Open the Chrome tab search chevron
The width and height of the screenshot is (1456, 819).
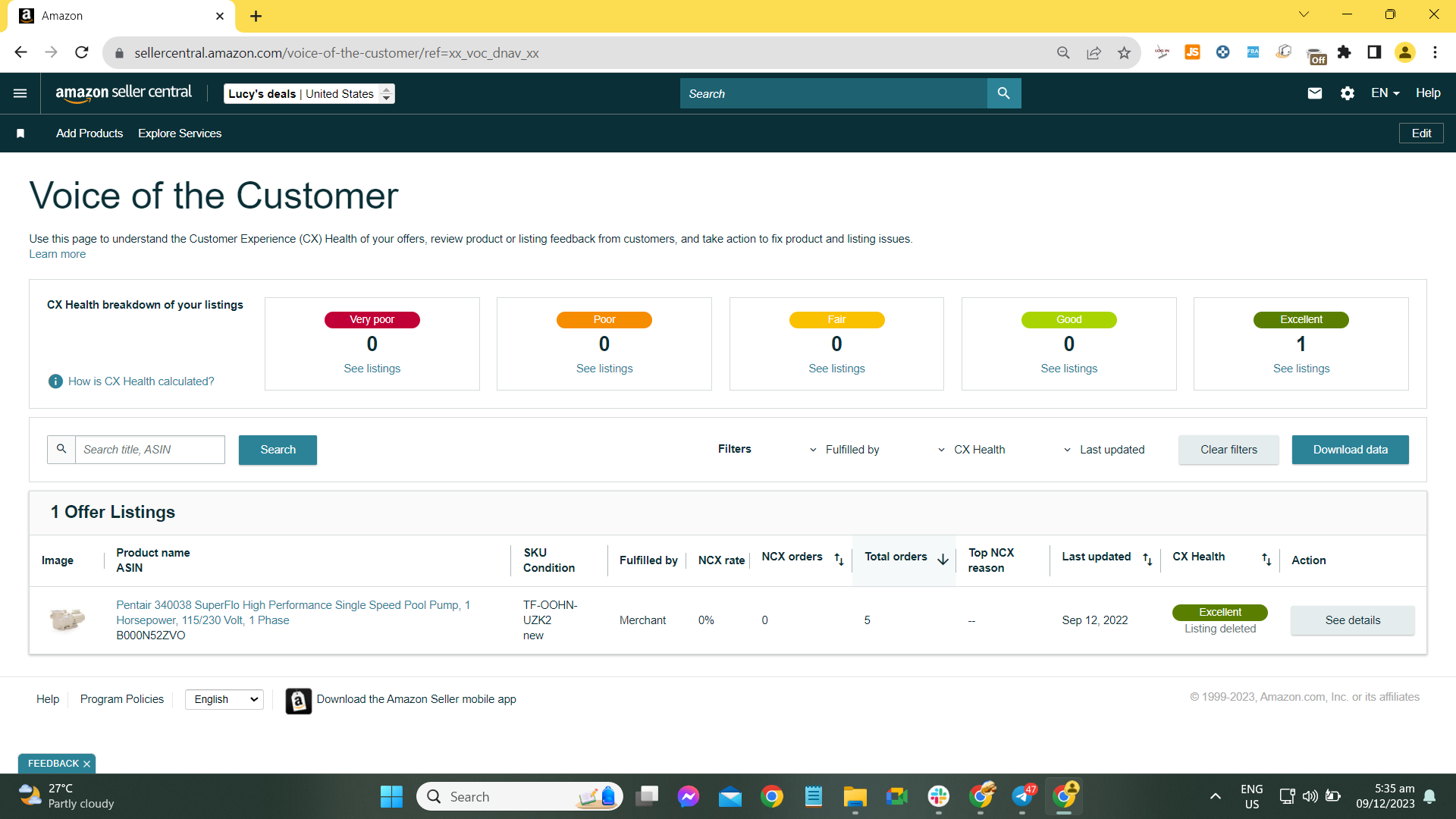point(1304,14)
